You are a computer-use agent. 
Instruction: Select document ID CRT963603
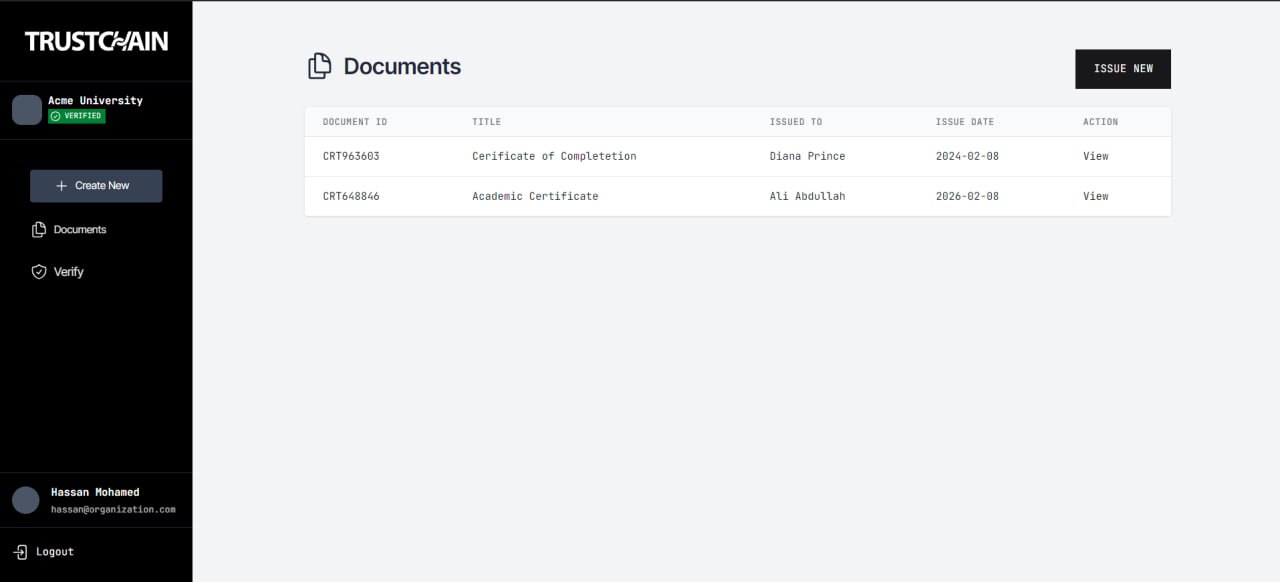351,156
